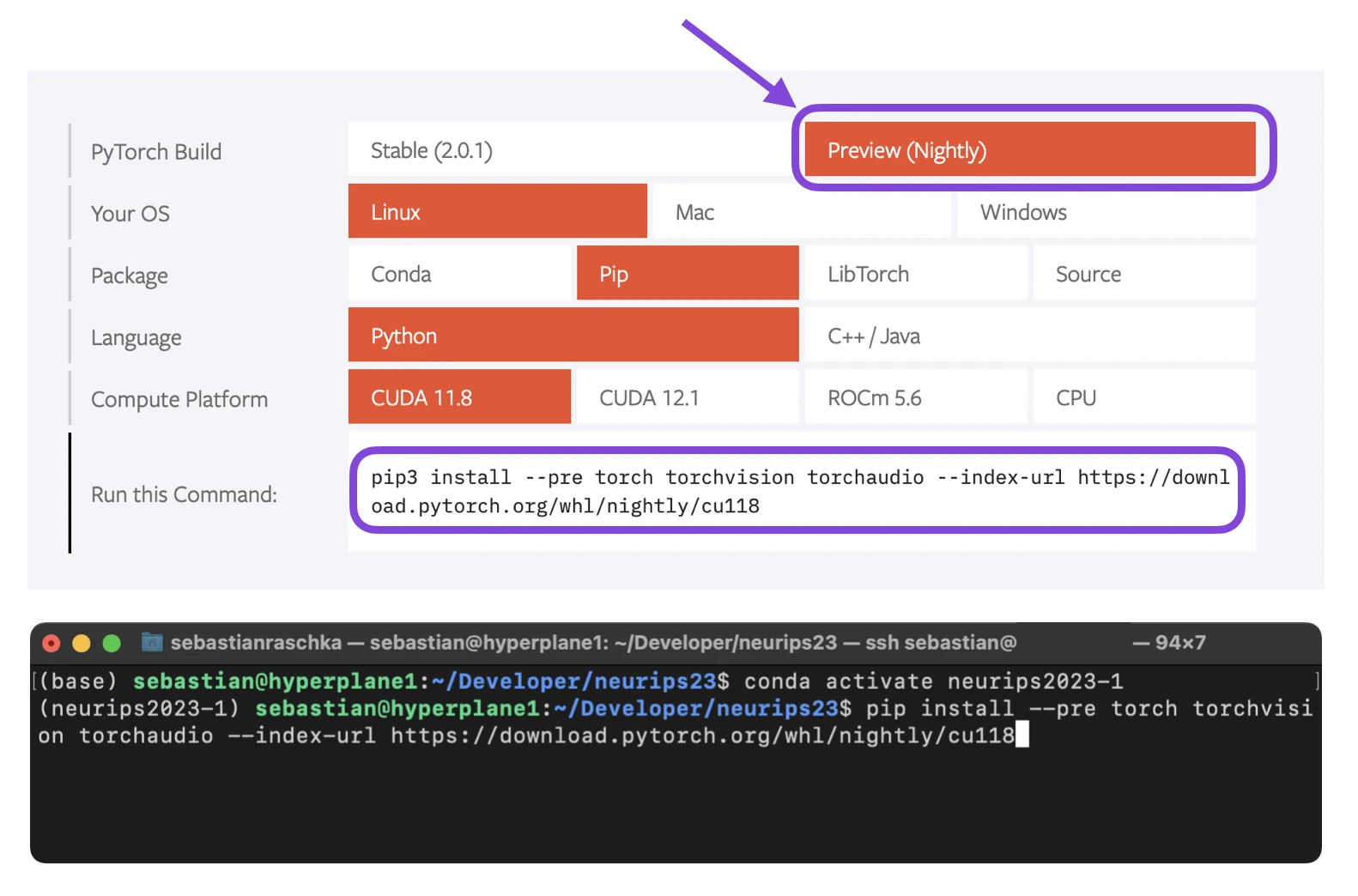Choose CUDA 12.1 compute platform
This screenshot has width=1358, height=896.
click(688, 397)
